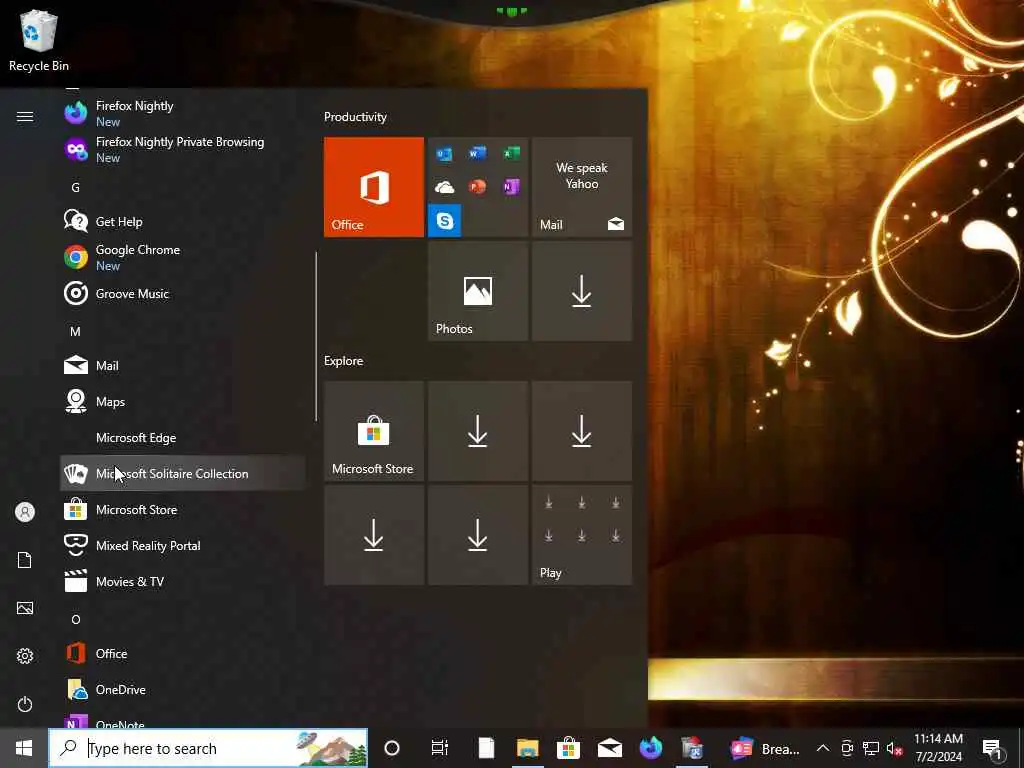Open the Play folder tile
Viewport: 1024px width, 768px height.
(582, 535)
